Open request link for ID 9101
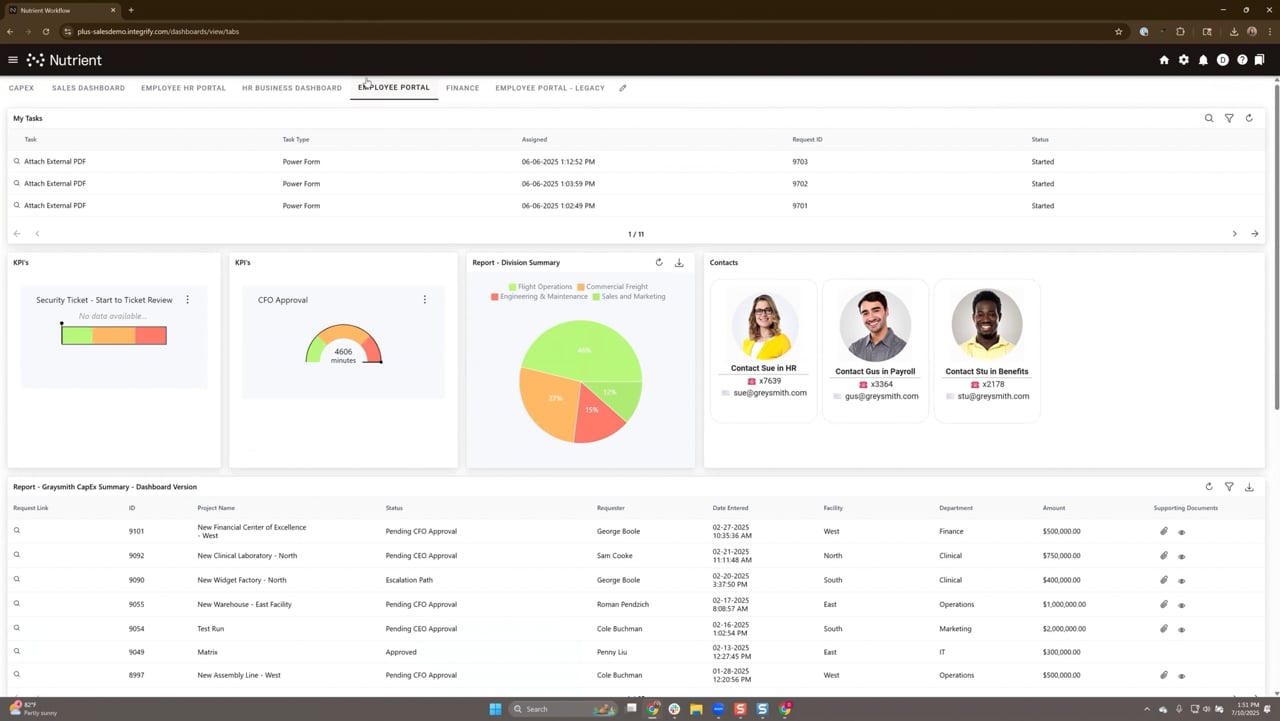The image size is (1280, 721). [17, 531]
